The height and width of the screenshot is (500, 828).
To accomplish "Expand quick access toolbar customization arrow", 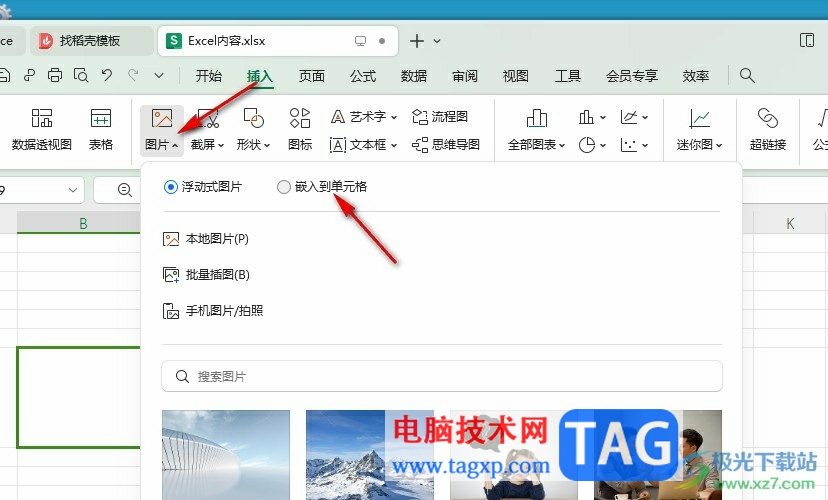I will 159,76.
